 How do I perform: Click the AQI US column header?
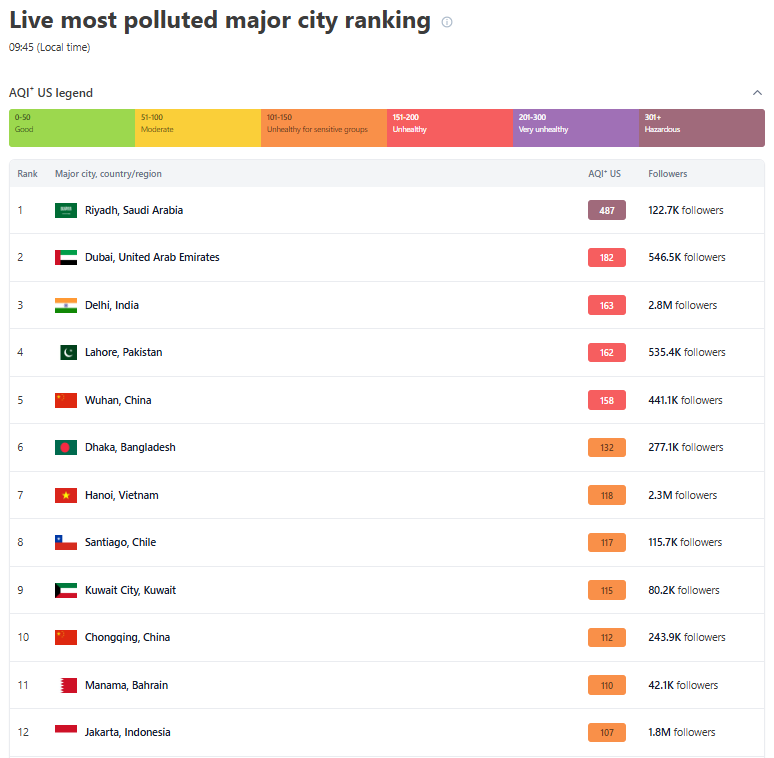pos(604,174)
